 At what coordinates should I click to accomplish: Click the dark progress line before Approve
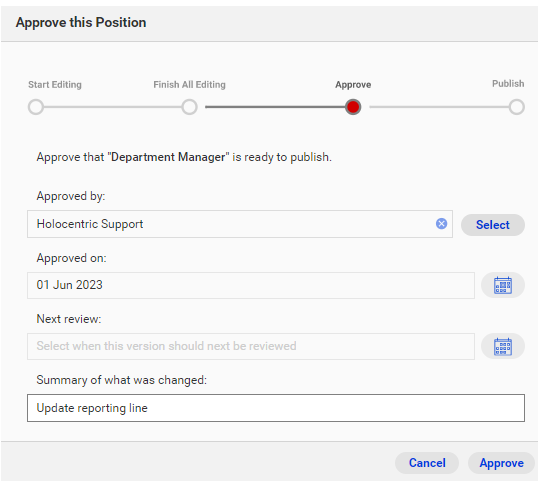pyautogui.click(x=275, y=107)
